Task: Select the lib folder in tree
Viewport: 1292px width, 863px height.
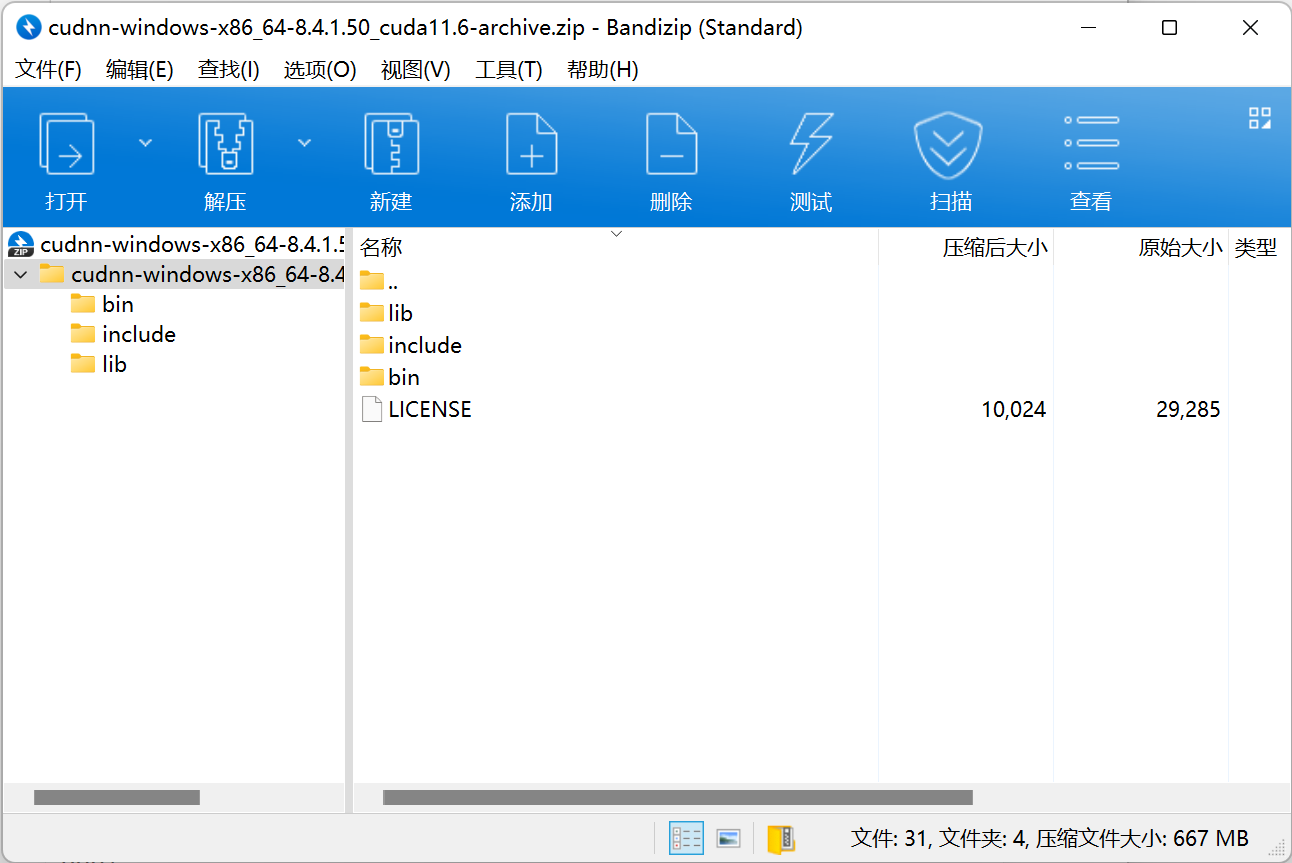Action: (x=99, y=364)
